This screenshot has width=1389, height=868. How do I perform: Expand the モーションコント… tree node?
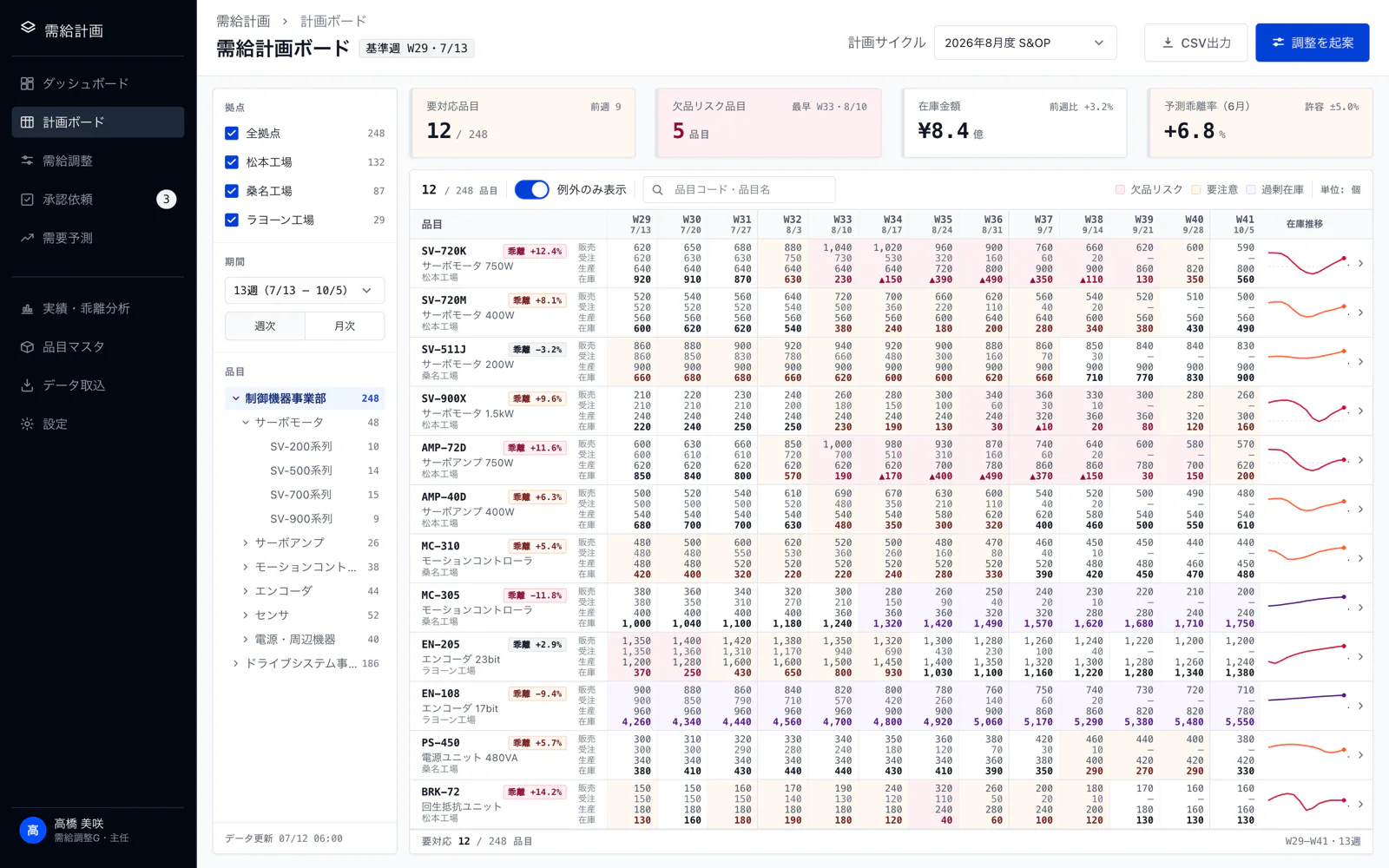(246, 567)
